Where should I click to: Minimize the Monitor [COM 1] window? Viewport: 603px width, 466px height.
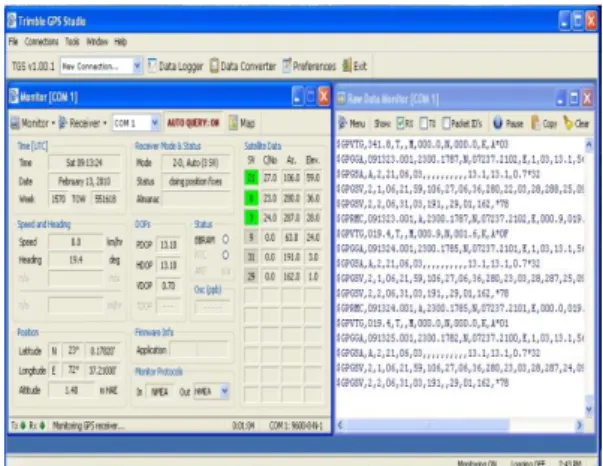297,97
